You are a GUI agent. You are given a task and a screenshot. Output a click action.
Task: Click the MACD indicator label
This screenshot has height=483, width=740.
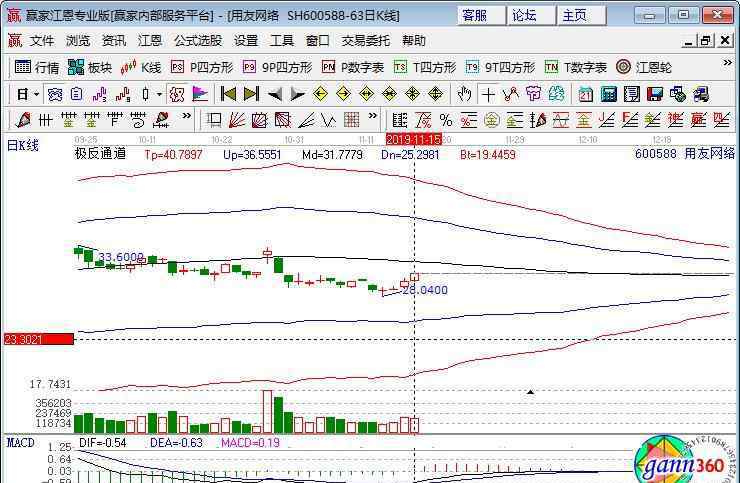20,442
